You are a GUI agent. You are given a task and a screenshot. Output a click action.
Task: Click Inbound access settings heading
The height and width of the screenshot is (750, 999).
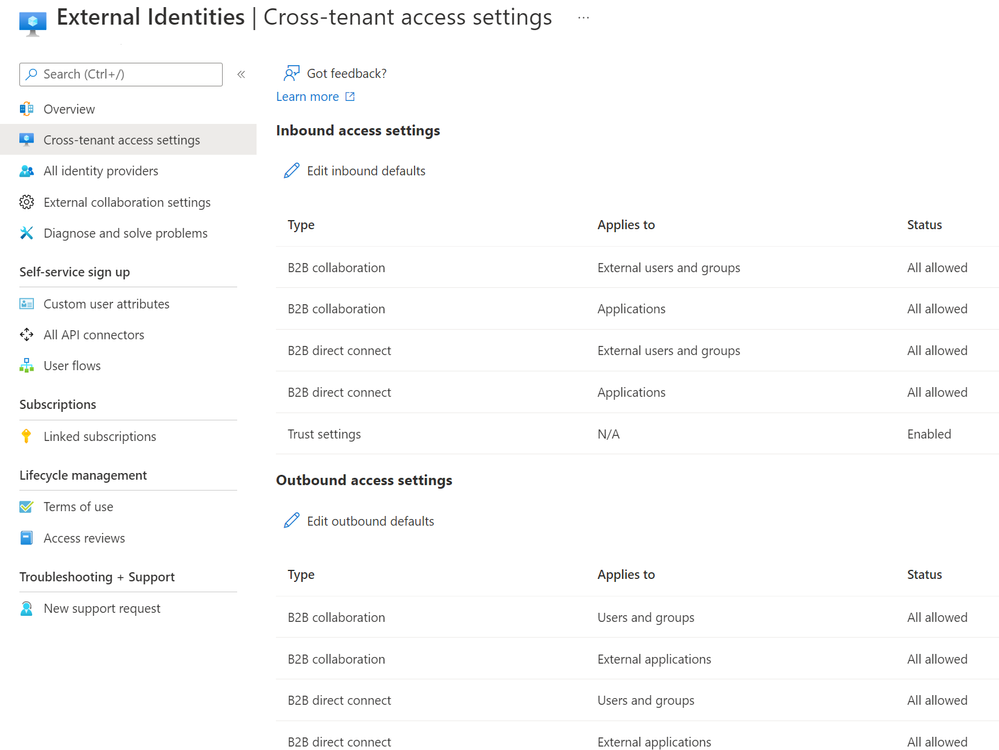(358, 131)
